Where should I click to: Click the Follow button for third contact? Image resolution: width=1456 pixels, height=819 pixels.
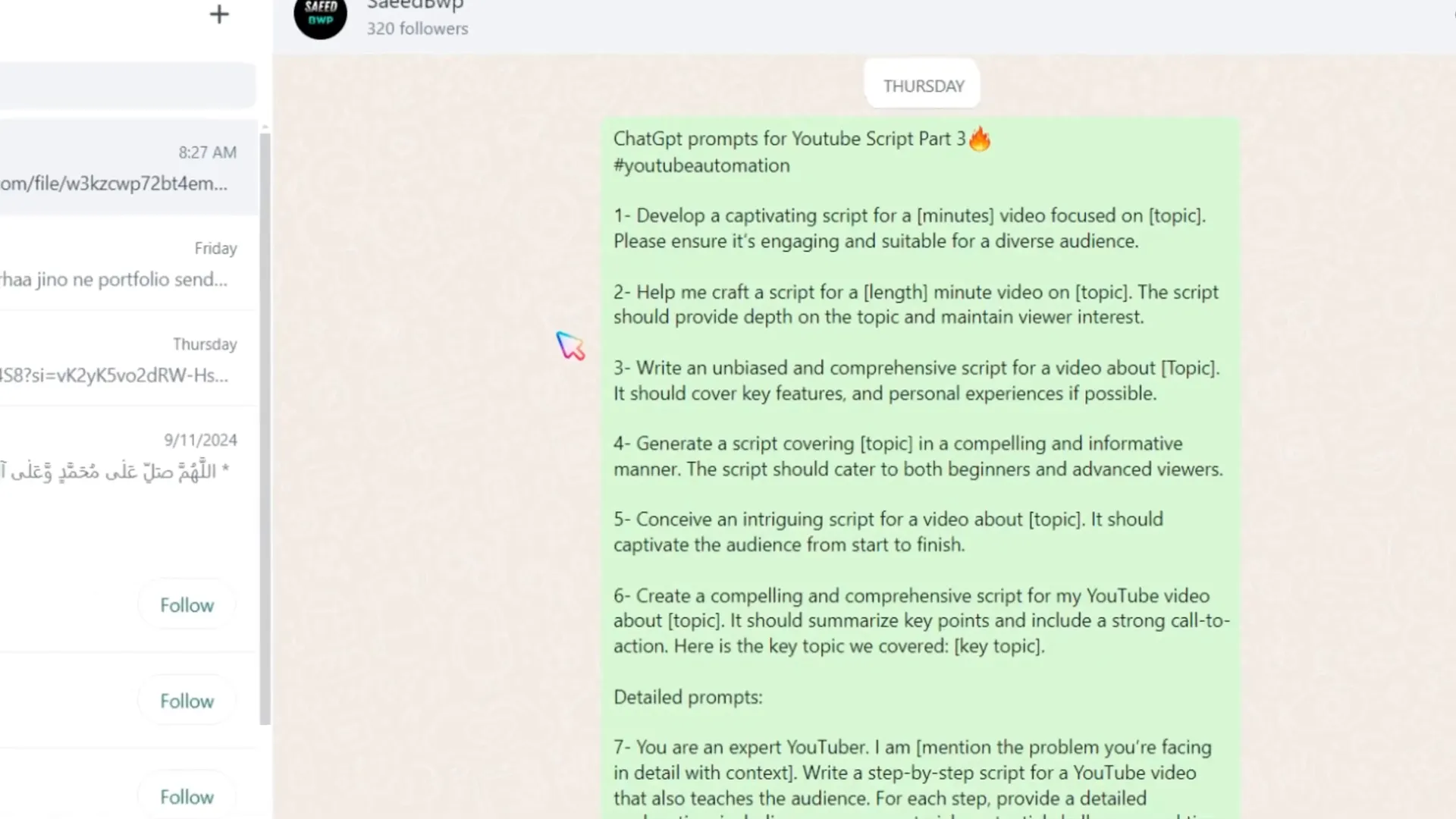[186, 797]
